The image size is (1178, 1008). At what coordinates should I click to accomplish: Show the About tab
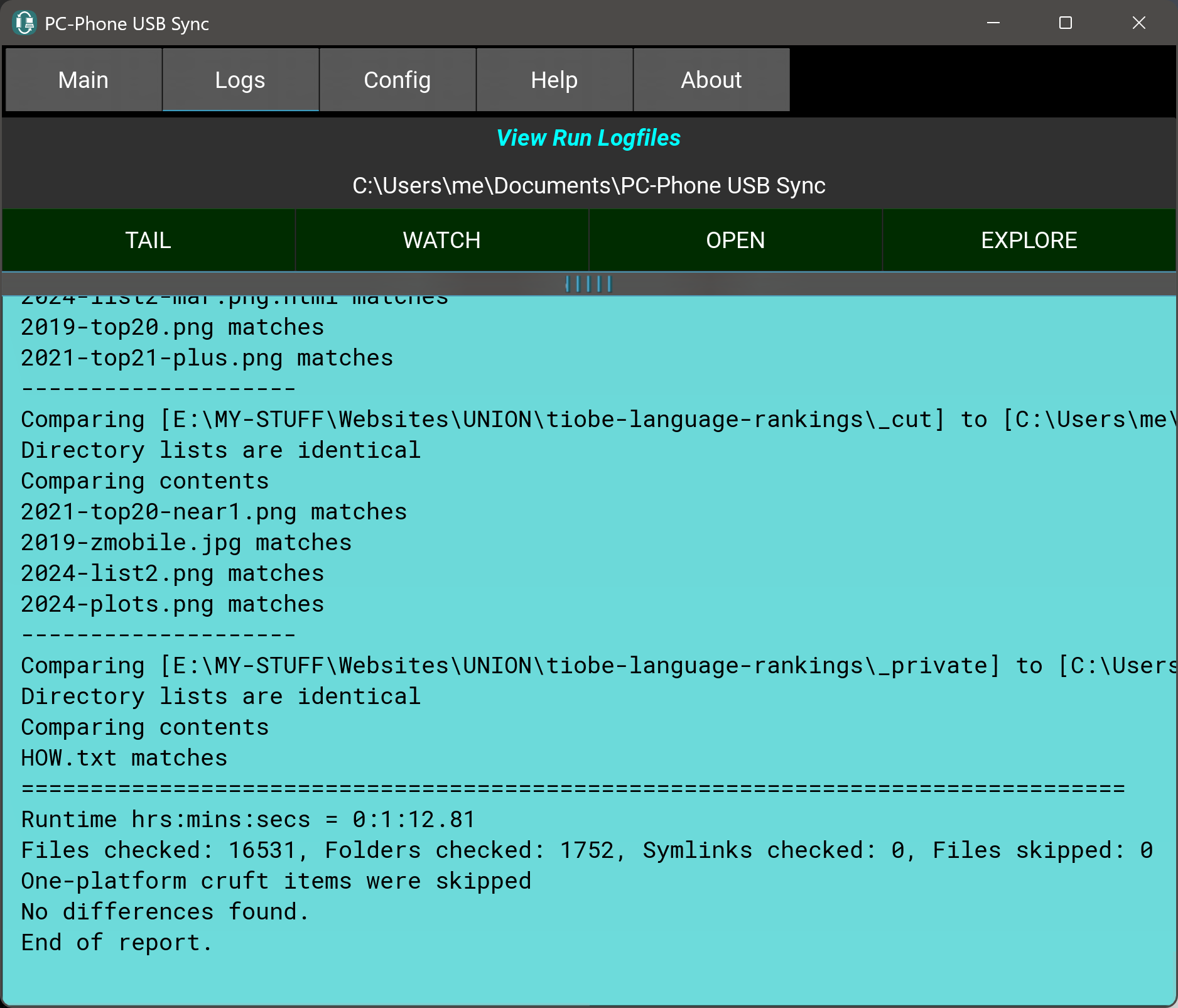pos(711,80)
